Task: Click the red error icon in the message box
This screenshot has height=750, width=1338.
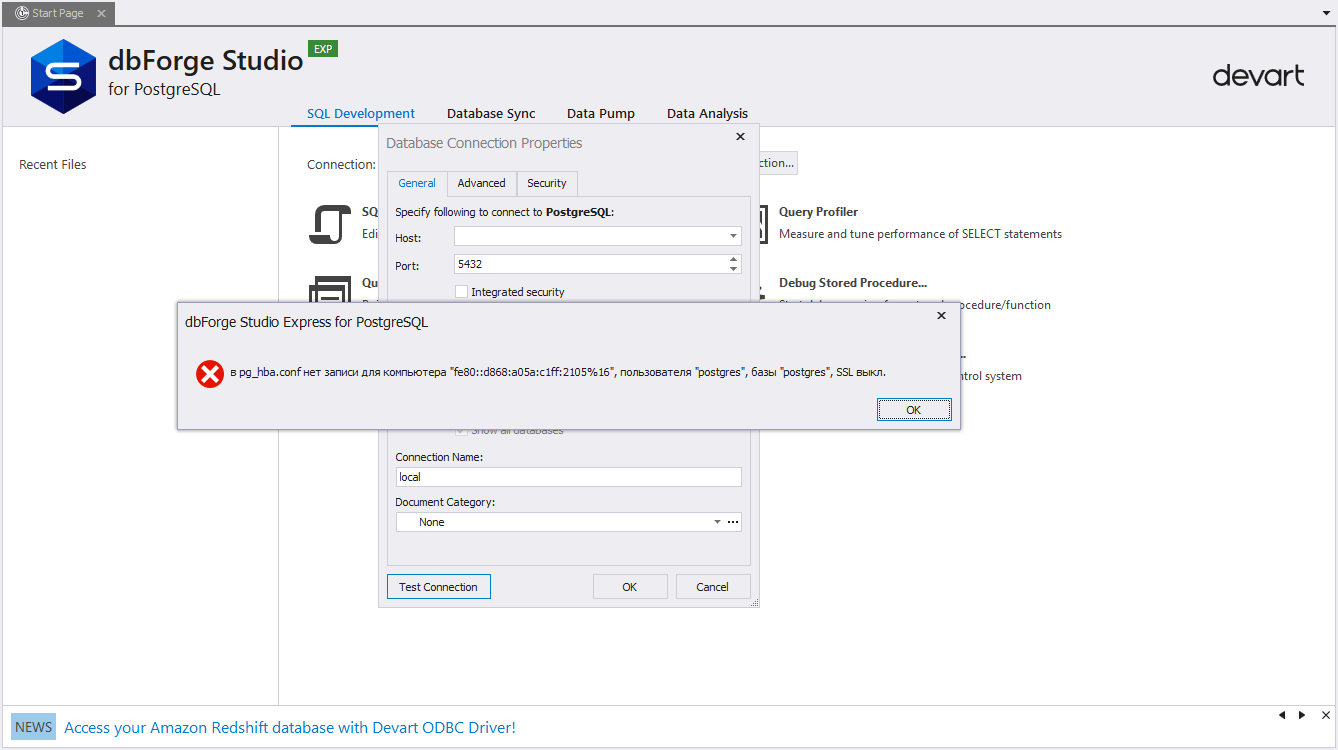Action: pyautogui.click(x=209, y=374)
